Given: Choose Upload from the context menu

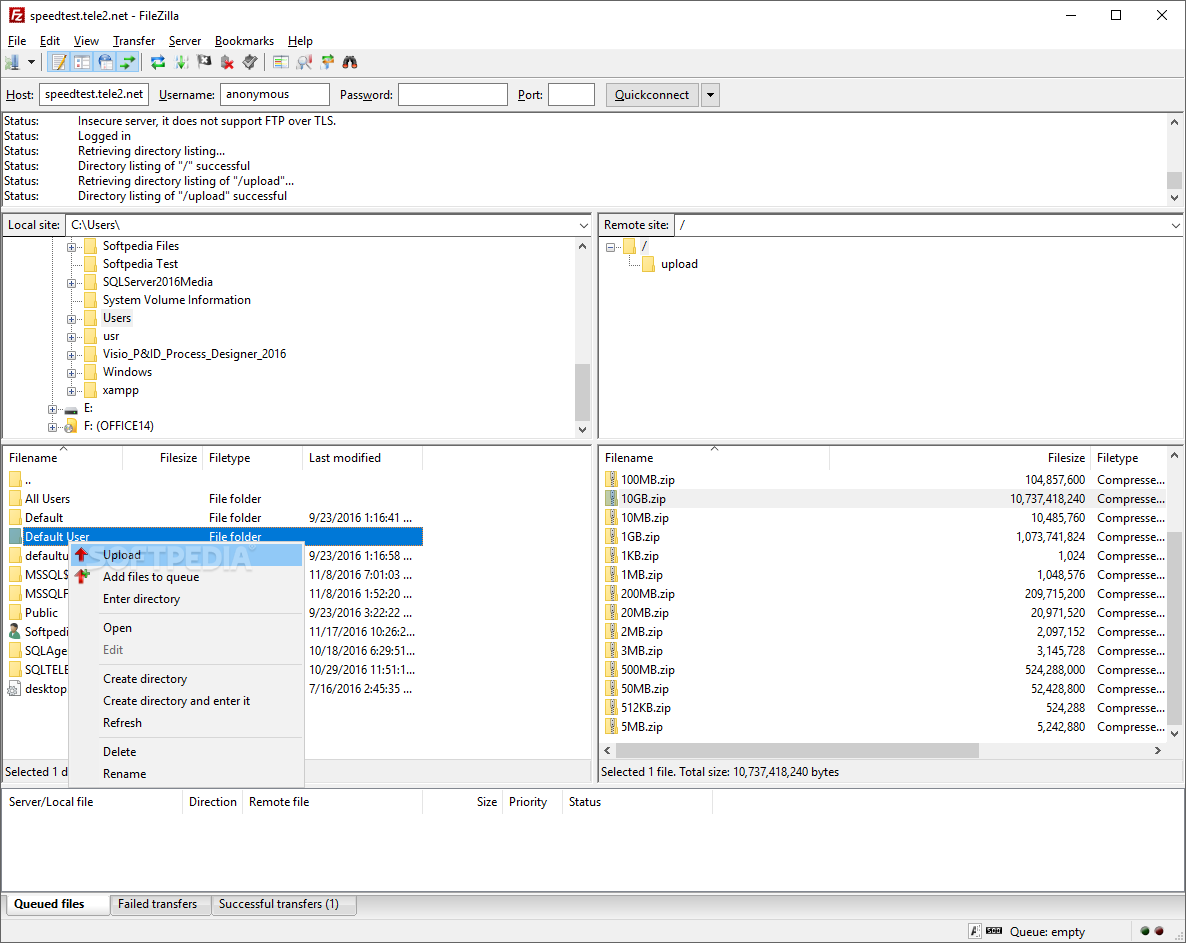Looking at the screenshot, I should click(x=187, y=555).
